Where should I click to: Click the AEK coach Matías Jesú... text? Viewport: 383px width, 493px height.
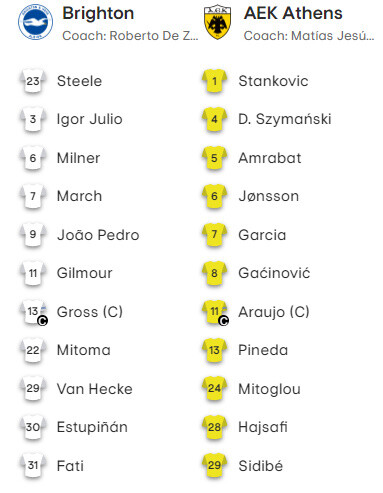[309, 35]
